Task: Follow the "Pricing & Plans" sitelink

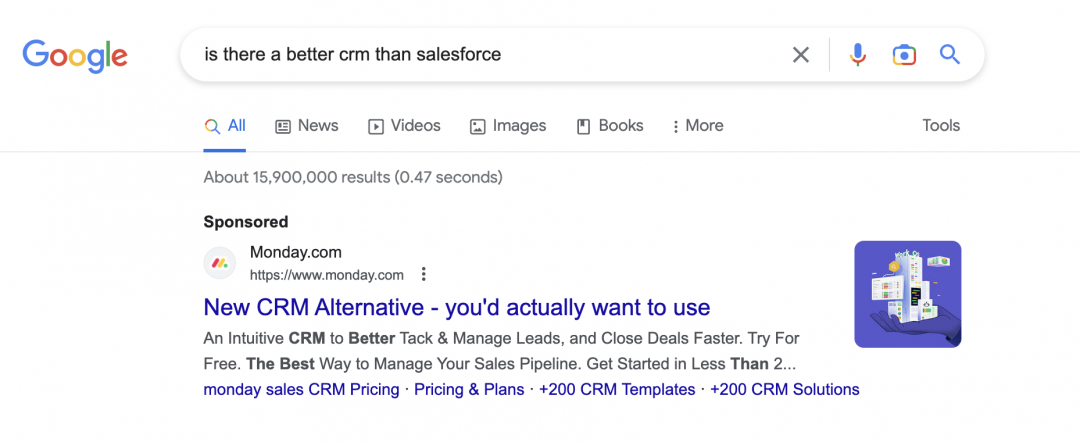Action: (x=469, y=390)
